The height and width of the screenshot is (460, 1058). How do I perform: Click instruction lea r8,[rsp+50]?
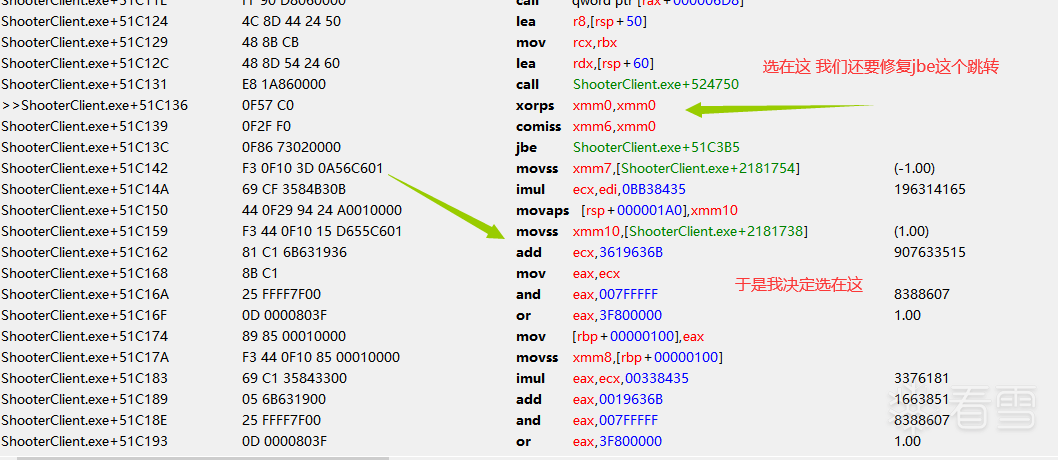[x=582, y=22]
